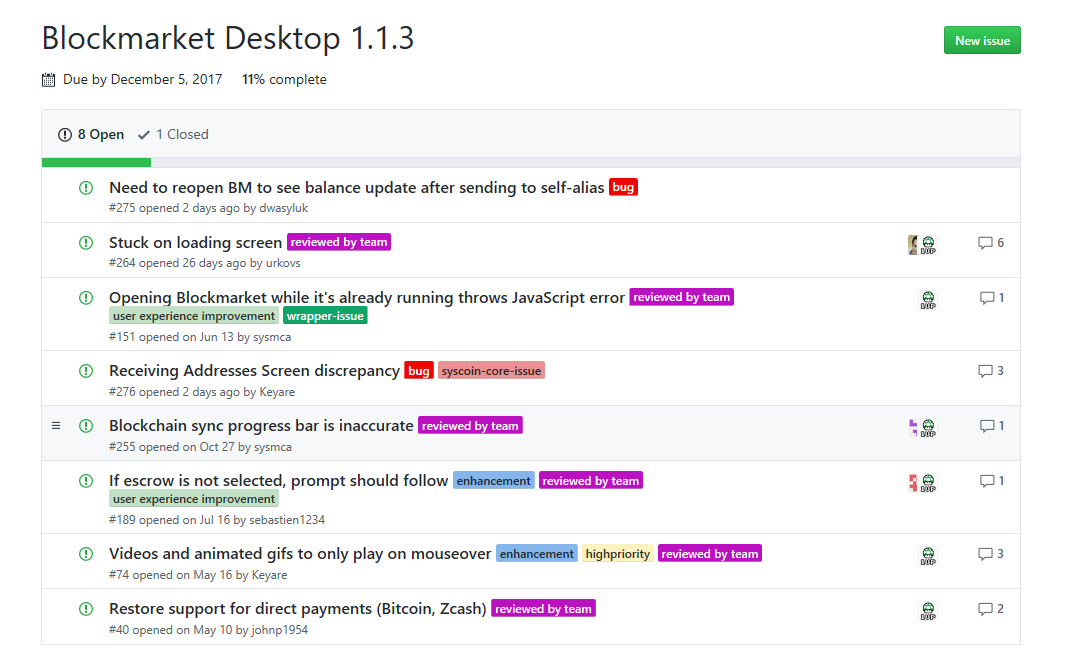Click open-issue icon for Receiving Addresses issue
Screen dimensions: 1074x671
86,371
